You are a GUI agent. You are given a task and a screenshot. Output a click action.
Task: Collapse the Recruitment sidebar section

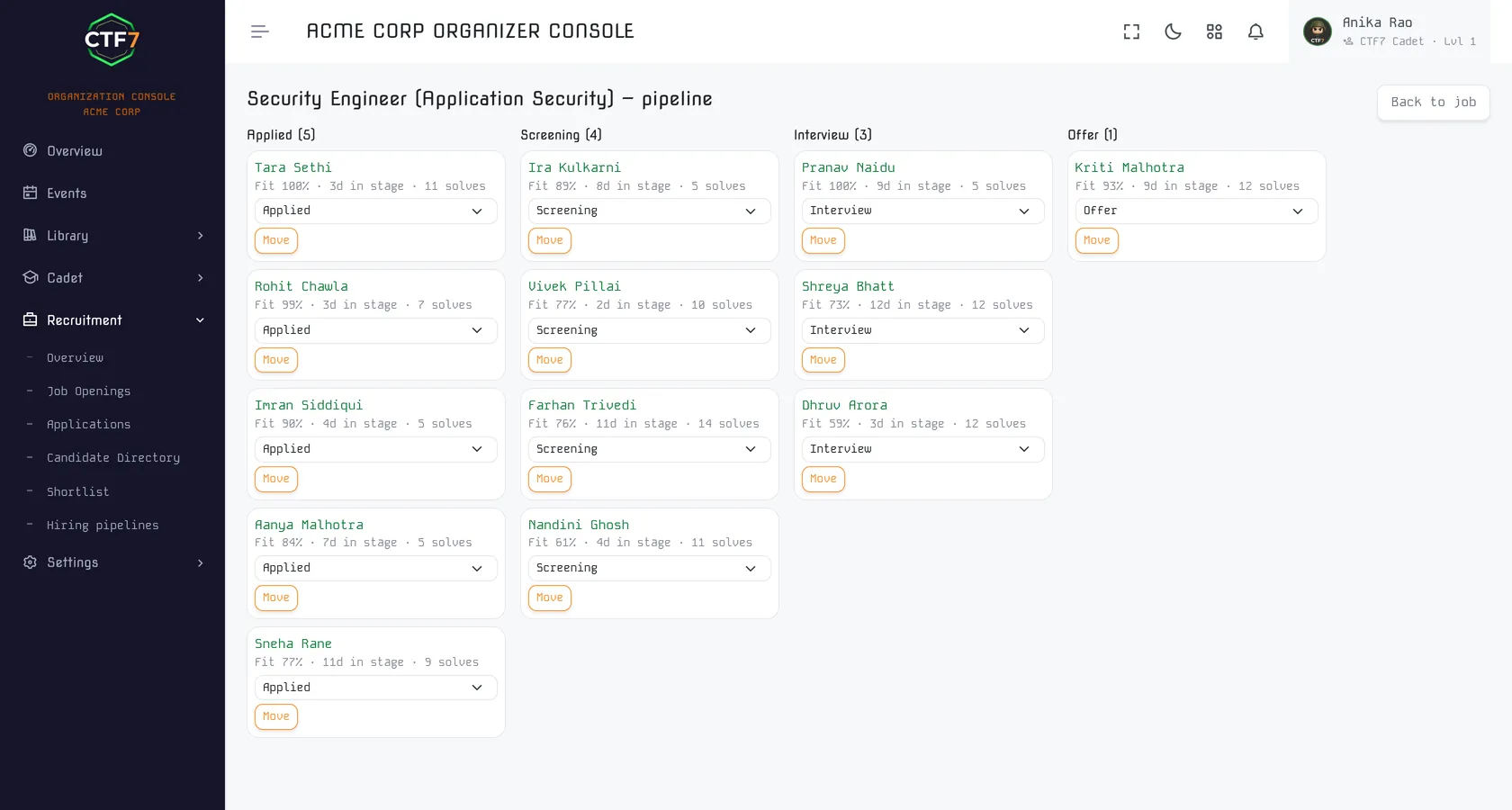(x=112, y=320)
